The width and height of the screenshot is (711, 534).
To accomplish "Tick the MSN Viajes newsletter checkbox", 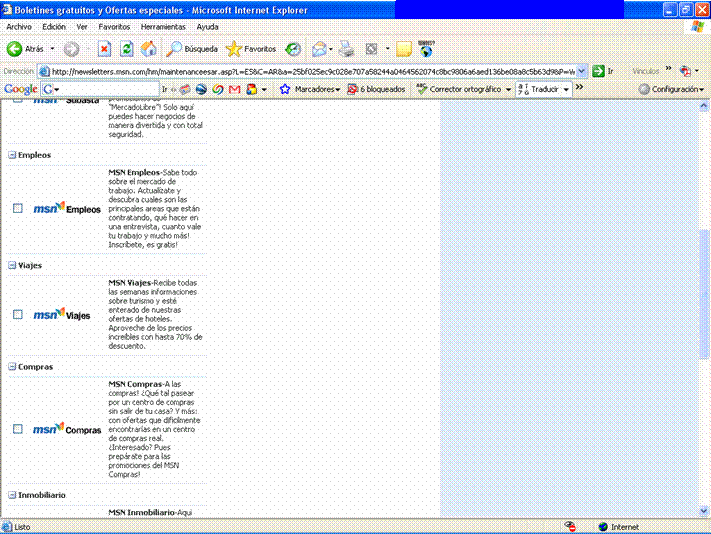I will pos(17,314).
